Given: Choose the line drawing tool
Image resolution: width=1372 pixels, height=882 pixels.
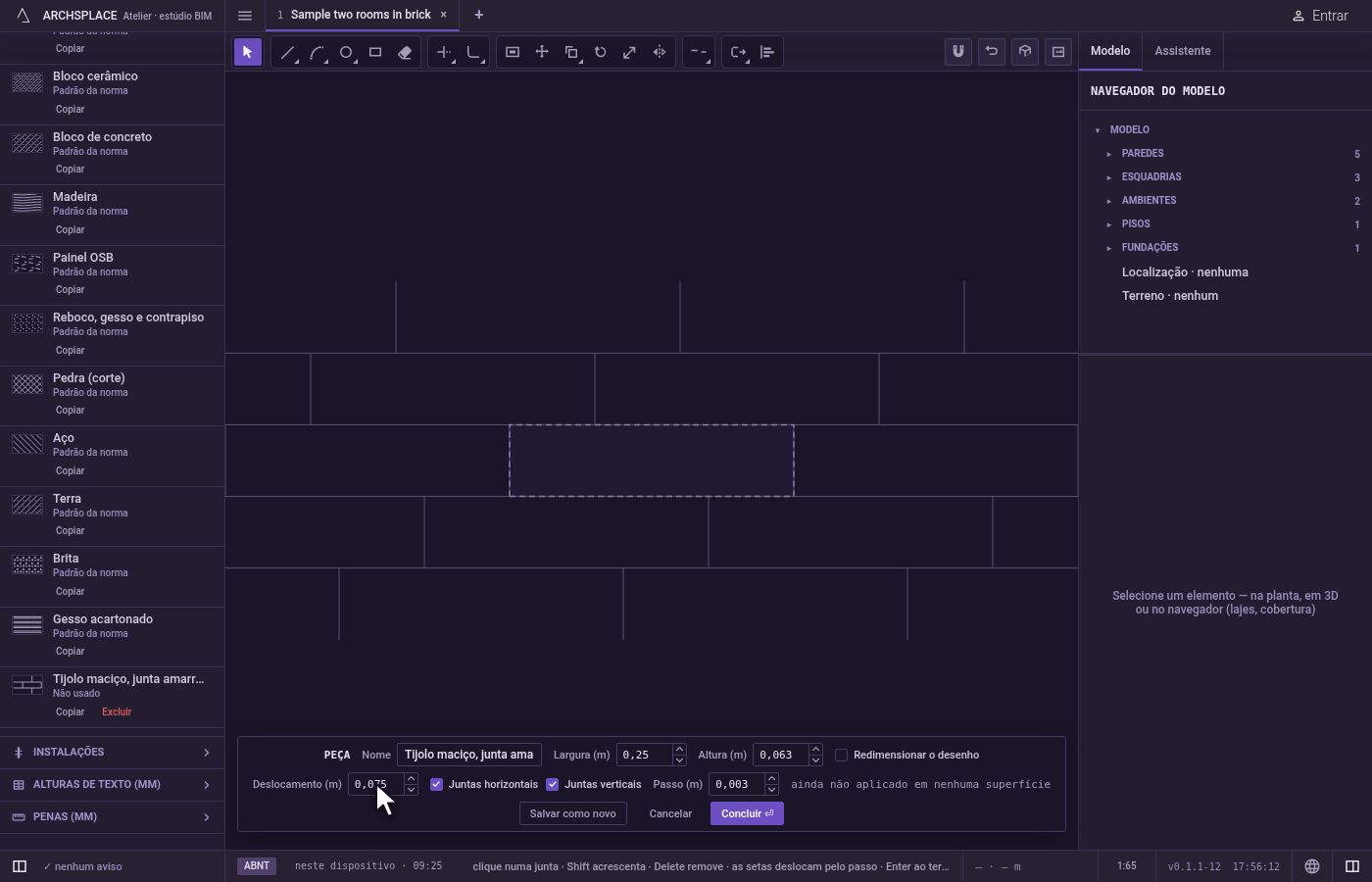Looking at the screenshot, I should [x=287, y=53].
